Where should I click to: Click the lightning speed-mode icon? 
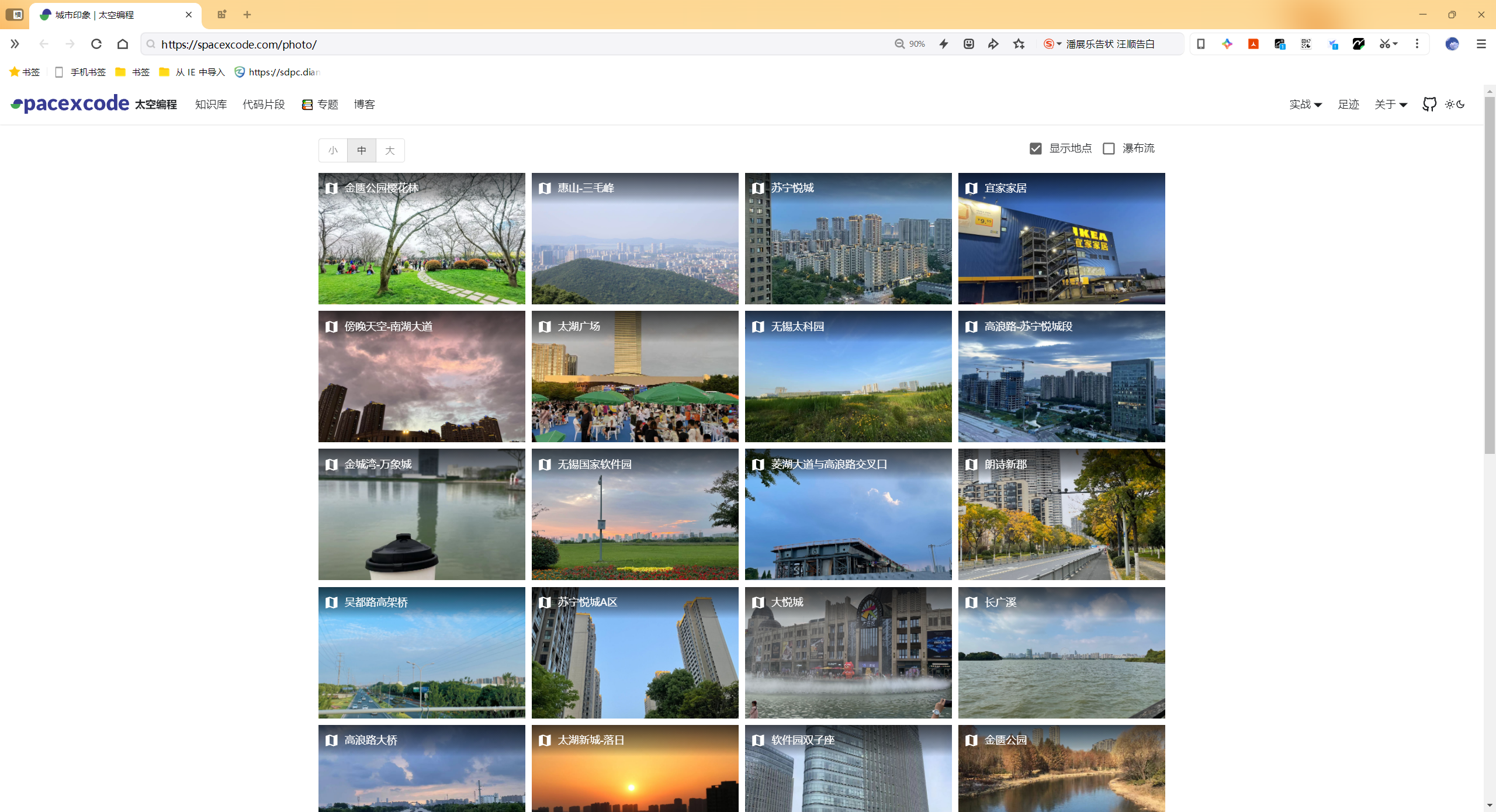(944, 44)
